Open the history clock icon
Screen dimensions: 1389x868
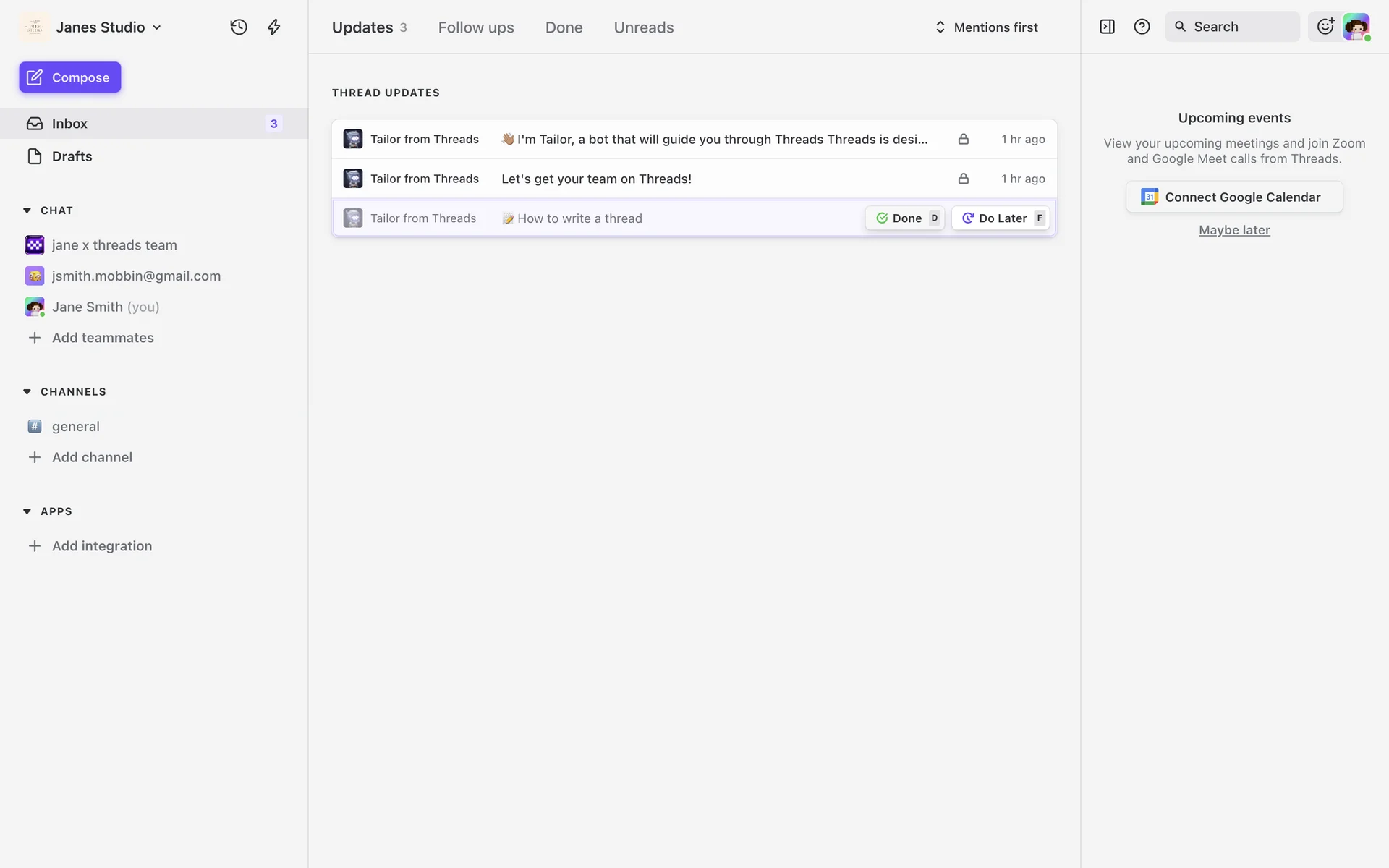click(x=239, y=27)
